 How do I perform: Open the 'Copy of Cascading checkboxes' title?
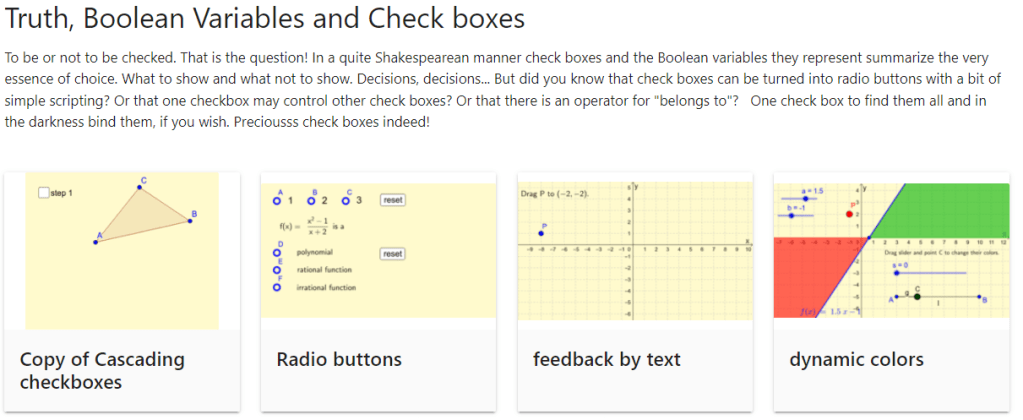coord(102,370)
